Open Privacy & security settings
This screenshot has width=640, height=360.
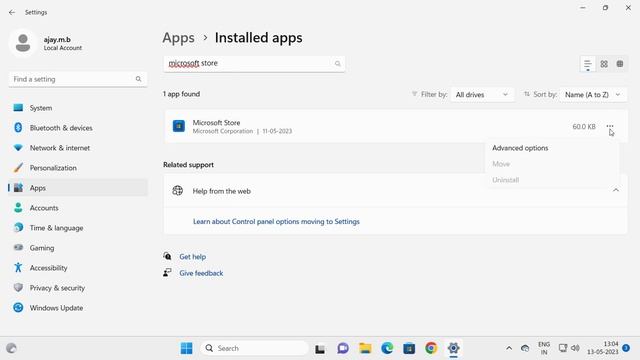point(78,288)
